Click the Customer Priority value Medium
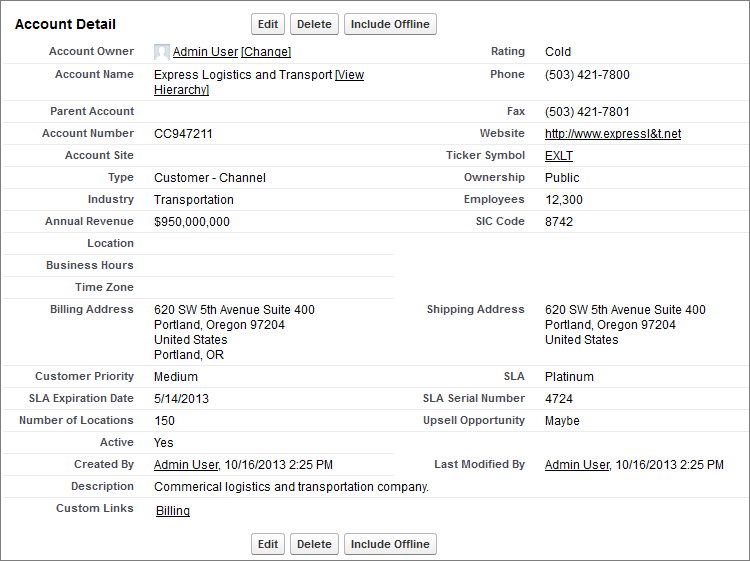Viewport: 750px width, 561px height. [176, 377]
